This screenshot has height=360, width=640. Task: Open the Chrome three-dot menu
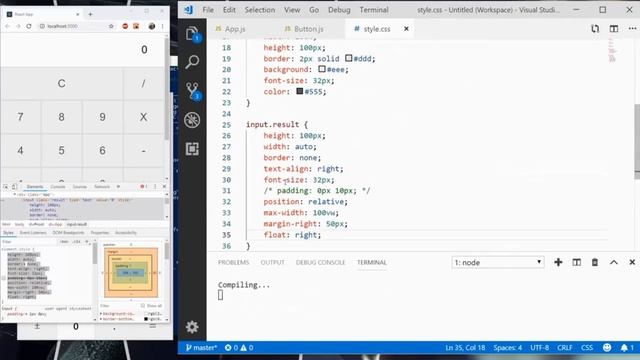click(x=162, y=26)
